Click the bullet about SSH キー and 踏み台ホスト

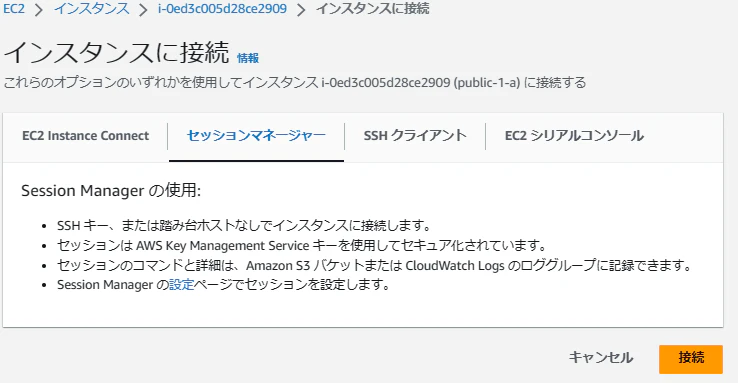point(244,225)
